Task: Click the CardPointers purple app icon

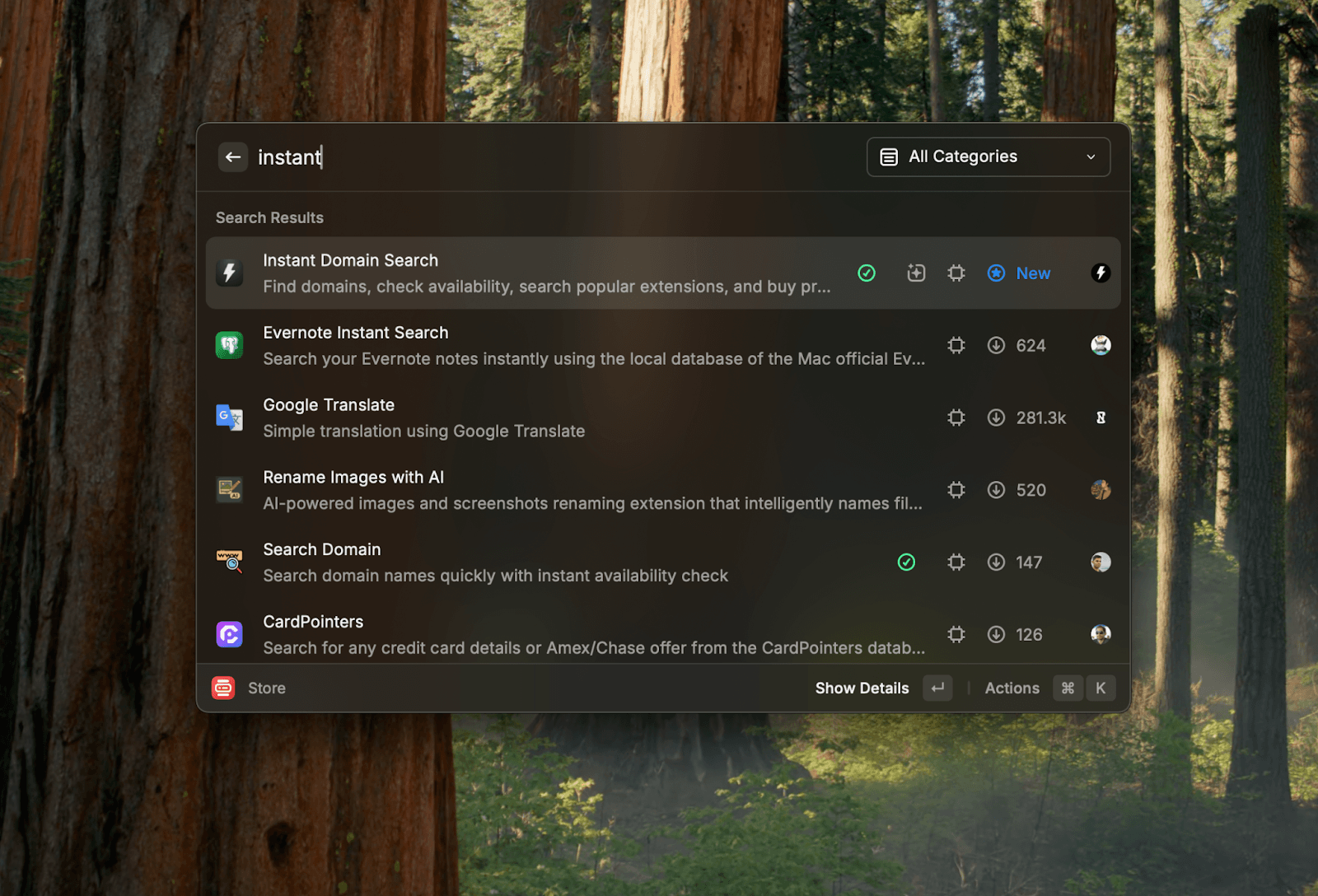Action: pyautogui.click(x=230, y=635)
